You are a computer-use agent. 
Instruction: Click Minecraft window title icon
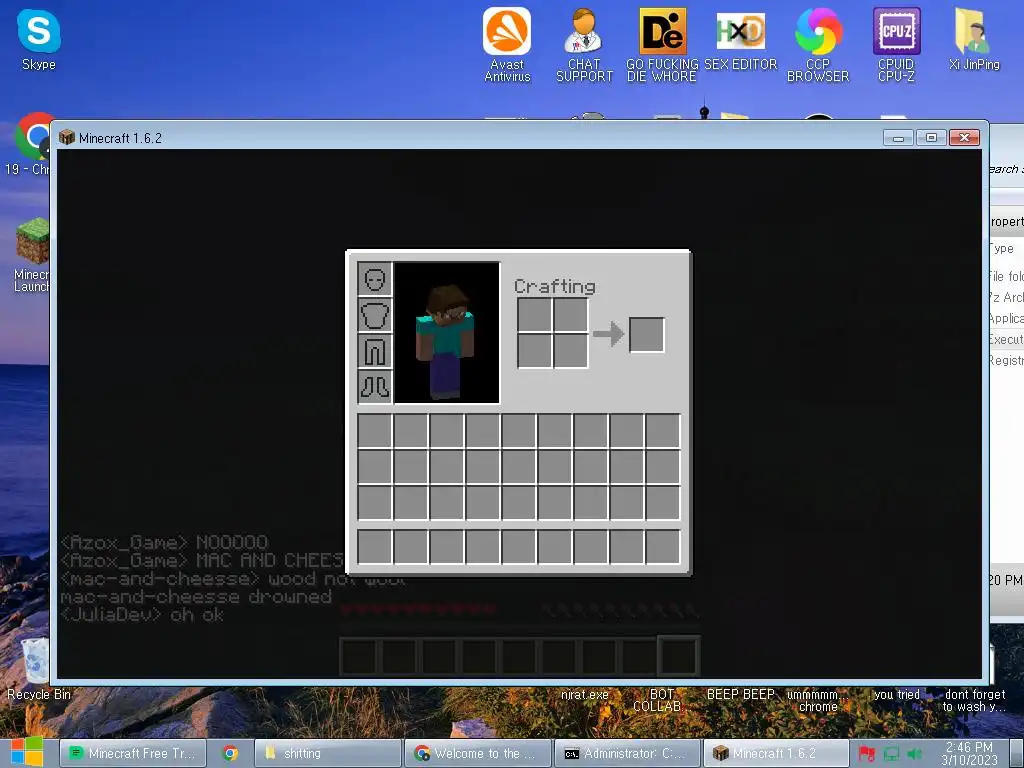point(67,137)
